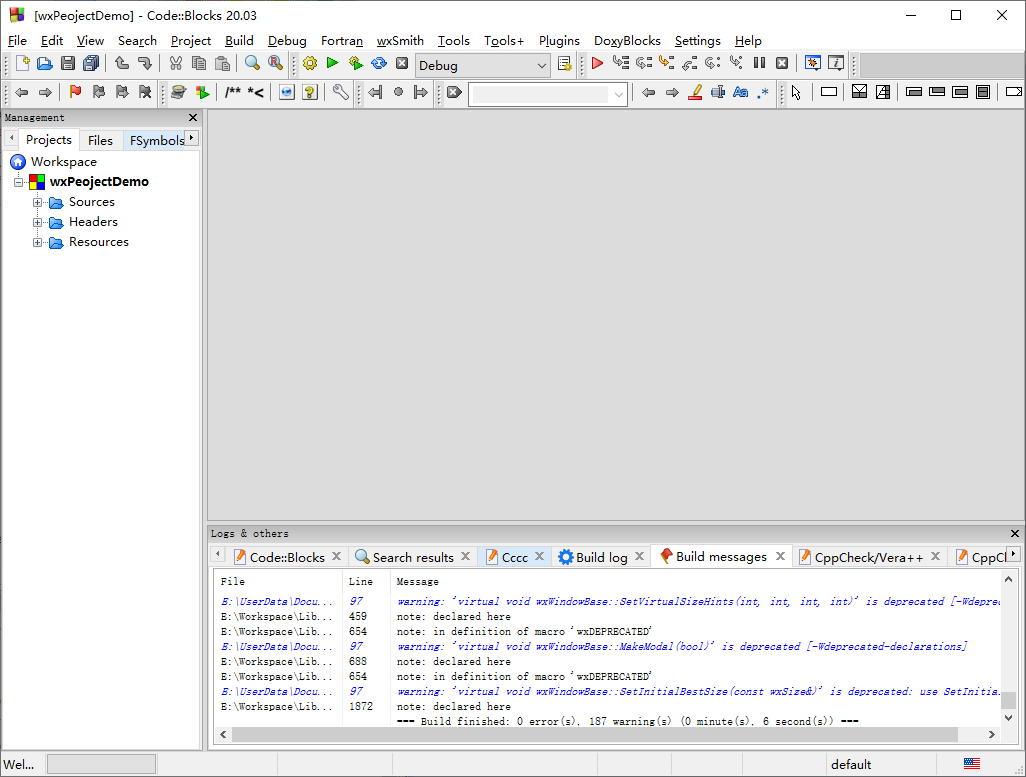Click the Break debugger pause icon
Viewport: 1026px width, 777px height.
click(x=759, y=63)
